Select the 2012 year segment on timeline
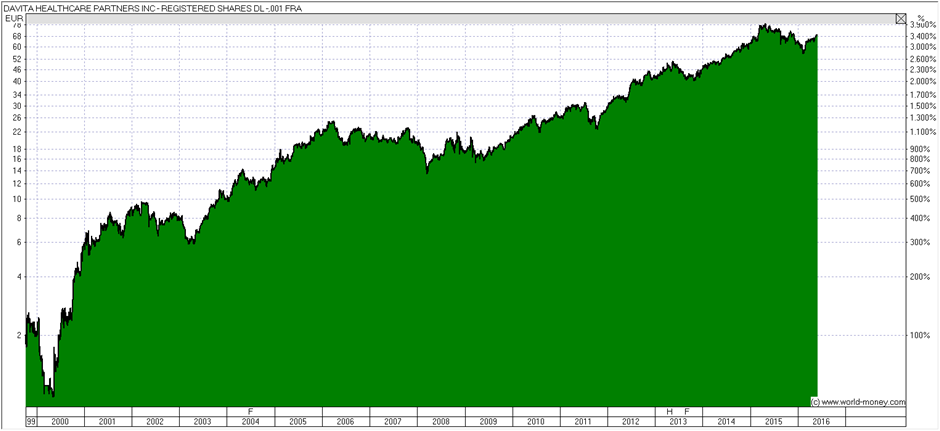The image size is (940, 431). click(631, 422)
